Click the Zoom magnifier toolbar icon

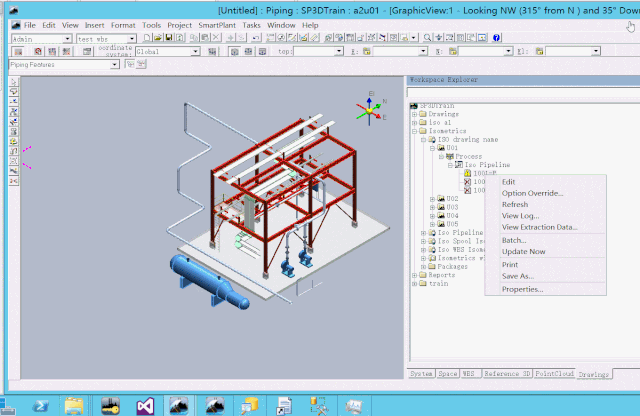click(x=427, y=38)
